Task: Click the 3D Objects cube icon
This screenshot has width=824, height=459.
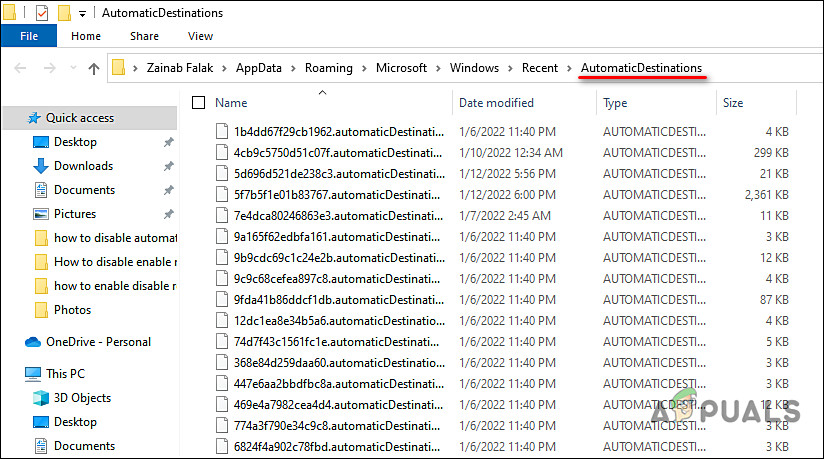Action: tap(41, 398)
